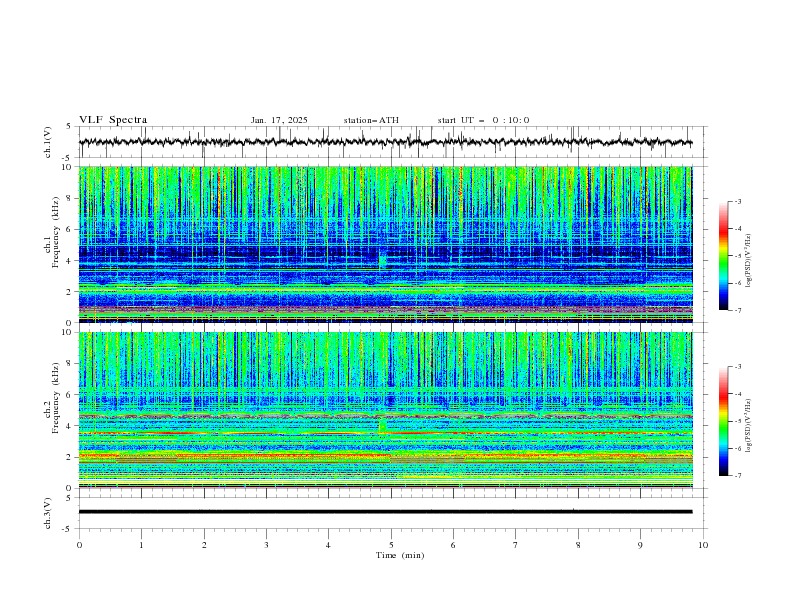The width and height of the screenshot is (792, 612).
Task: Select the ch.1 colorbar next to the spectrogram
Action: (x=723, y=255)
